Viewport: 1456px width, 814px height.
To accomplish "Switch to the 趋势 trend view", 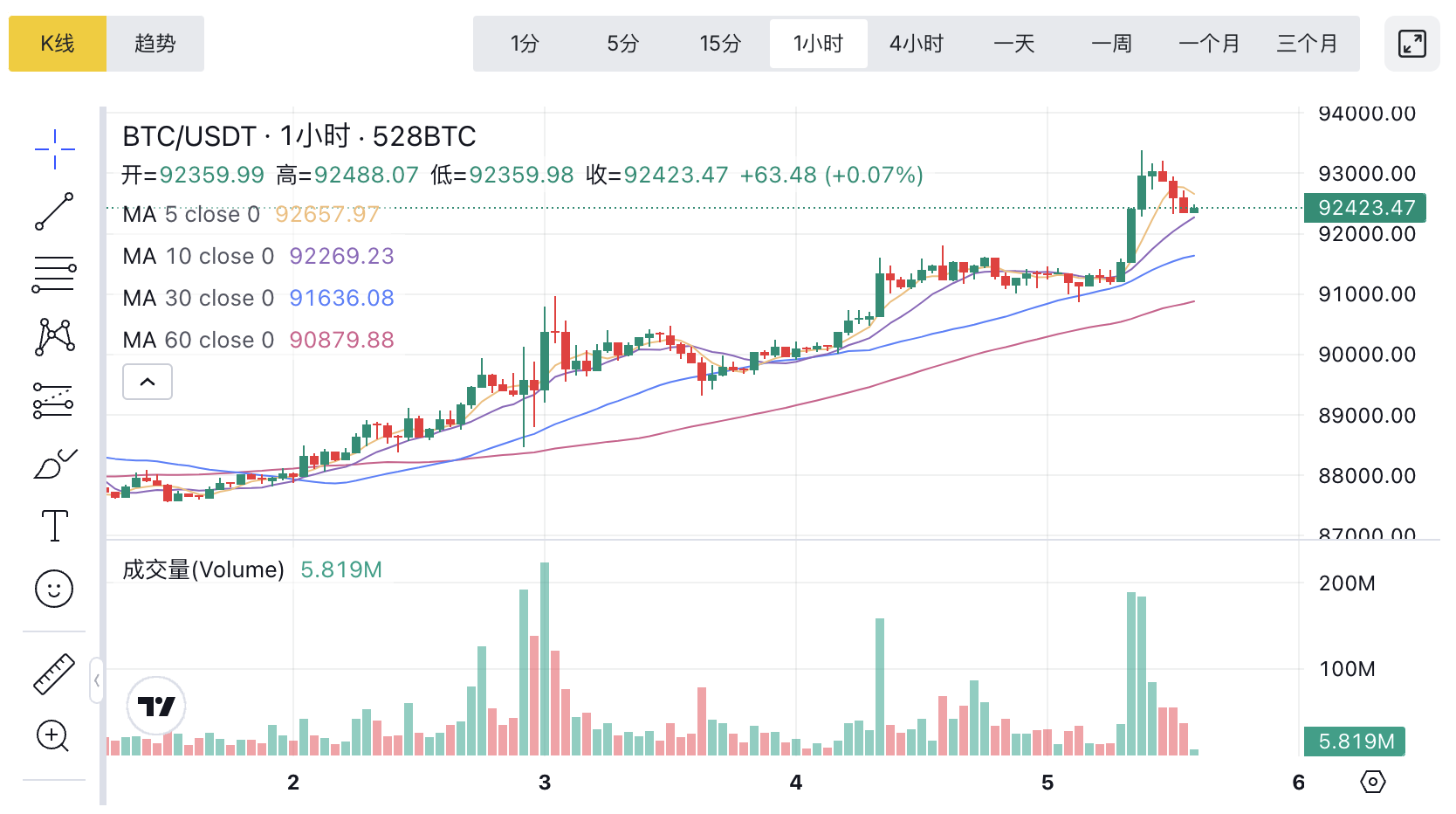I will click(x=155, y=44).
